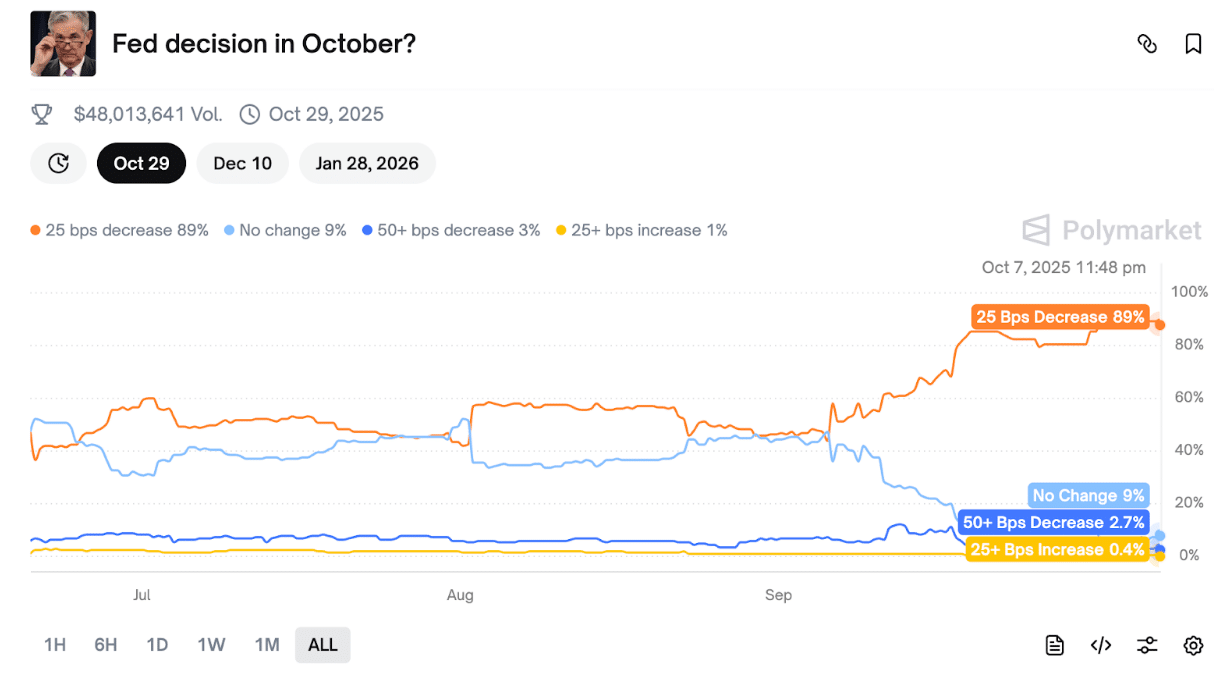This screenshot has width=1228, height=677.
Task: Click the history clock icon button
Action: click(59, 163)
